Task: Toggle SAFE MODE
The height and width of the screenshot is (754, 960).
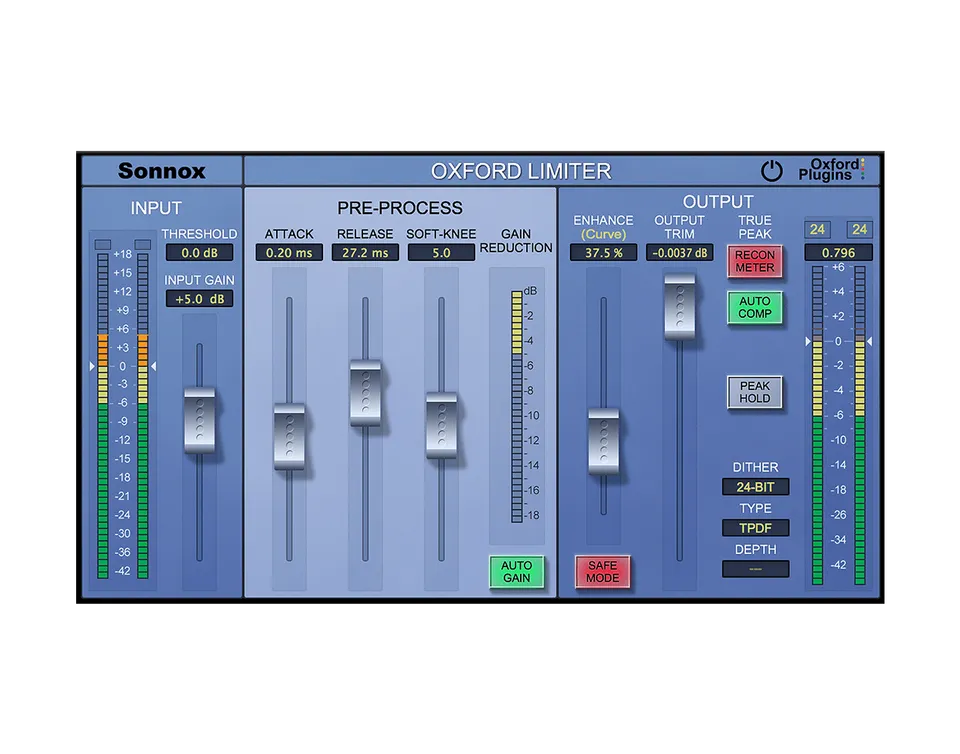Action: (602, 572)
